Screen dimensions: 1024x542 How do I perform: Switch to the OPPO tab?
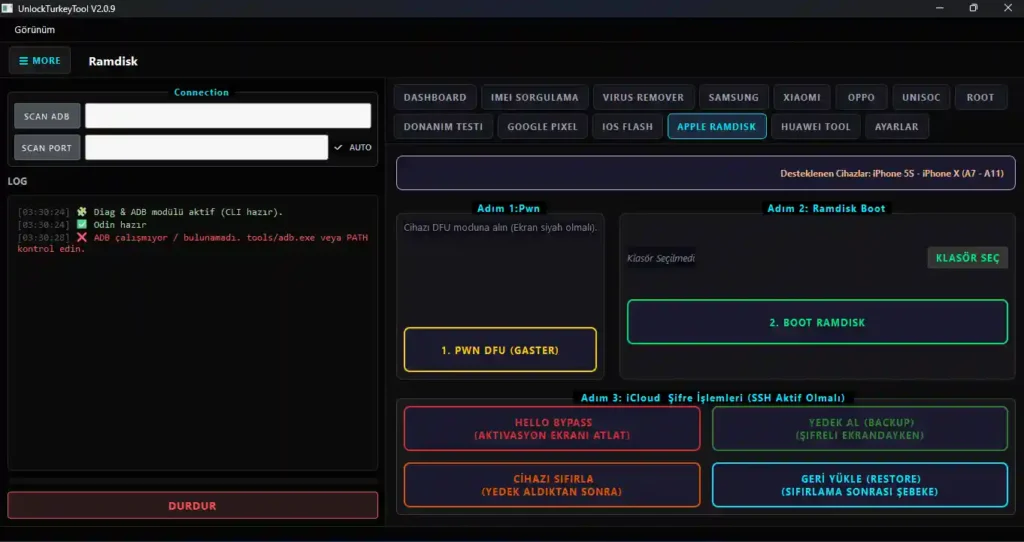point(861,97)
